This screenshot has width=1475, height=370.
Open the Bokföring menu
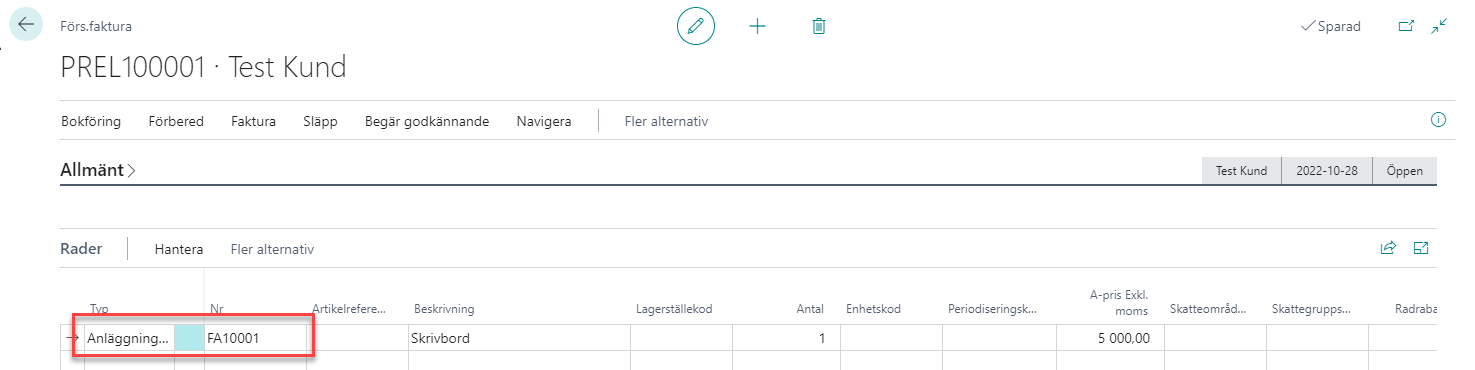tap(91, 121)
